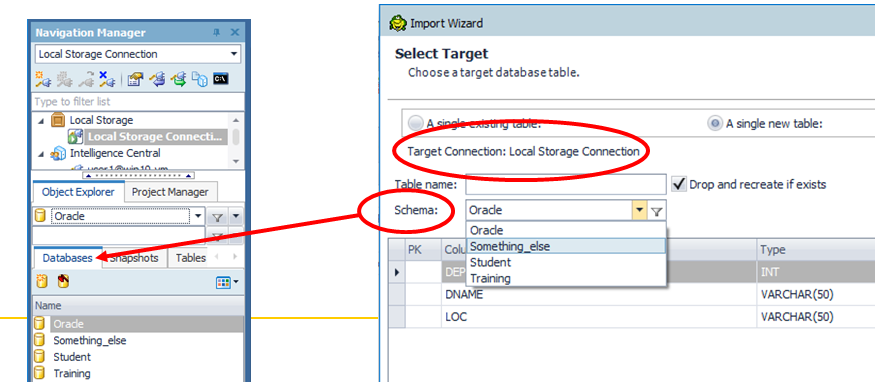Click the tab scroll right arrow
Image resolution: width=875 pixels, height=382 pixels.
click(234, 257)
